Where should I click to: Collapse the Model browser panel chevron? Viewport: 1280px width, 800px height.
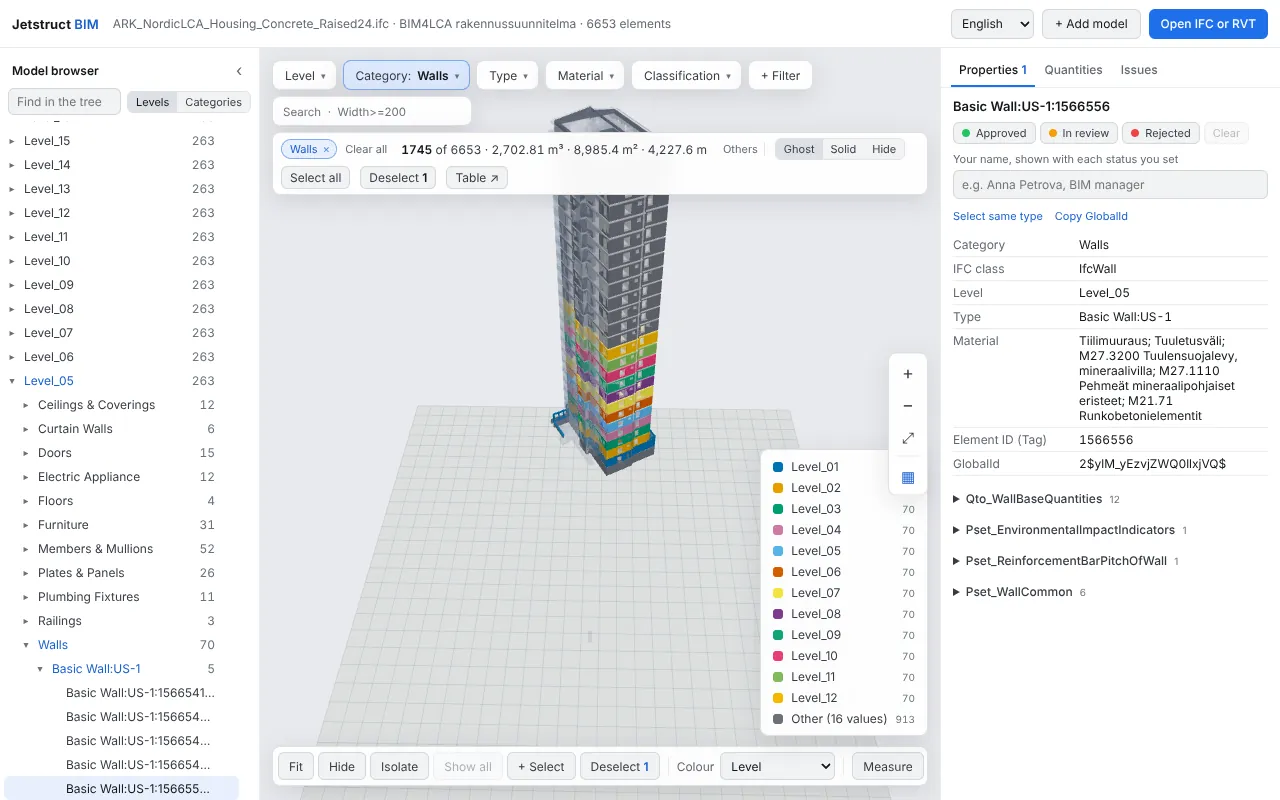coord(239,71)
